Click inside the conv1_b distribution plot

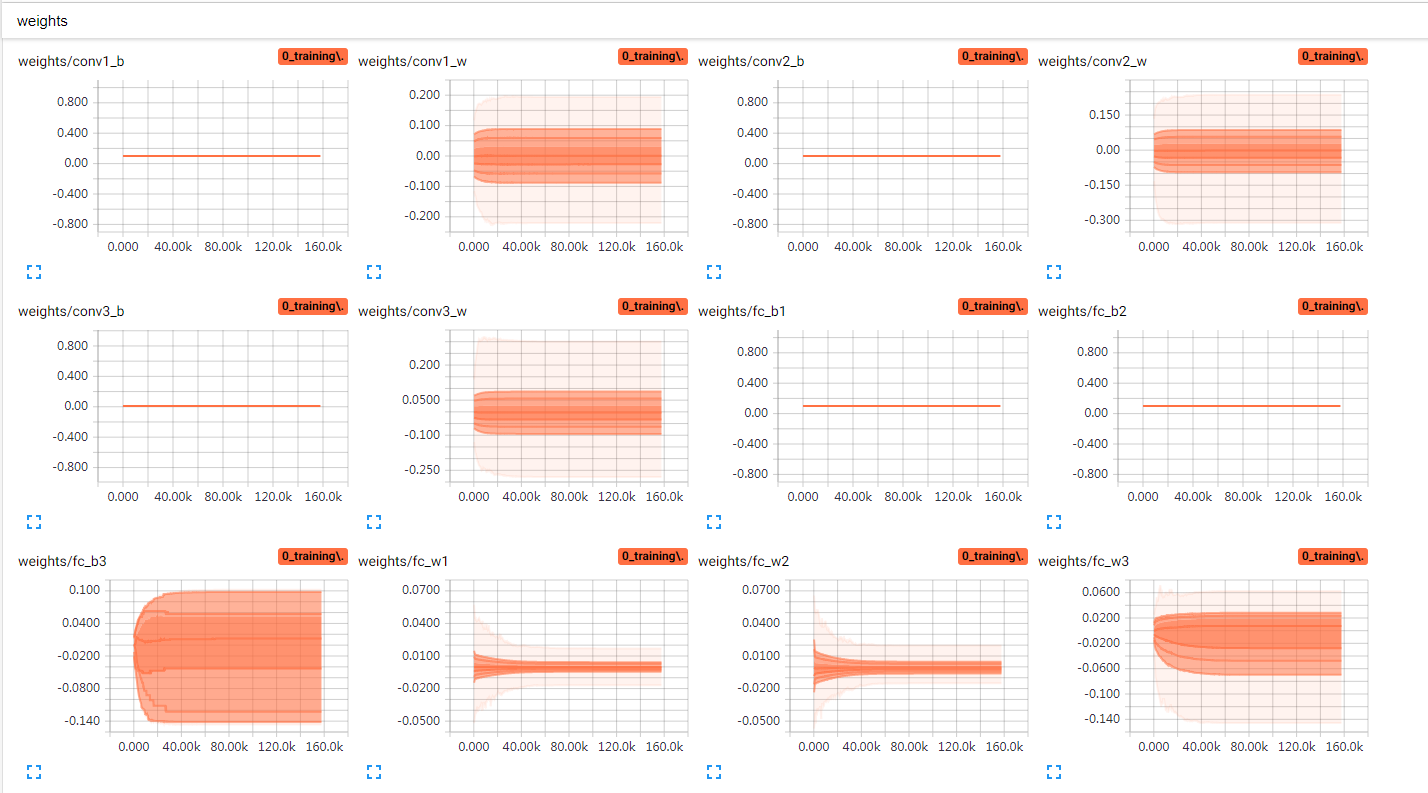coord(221,158)
